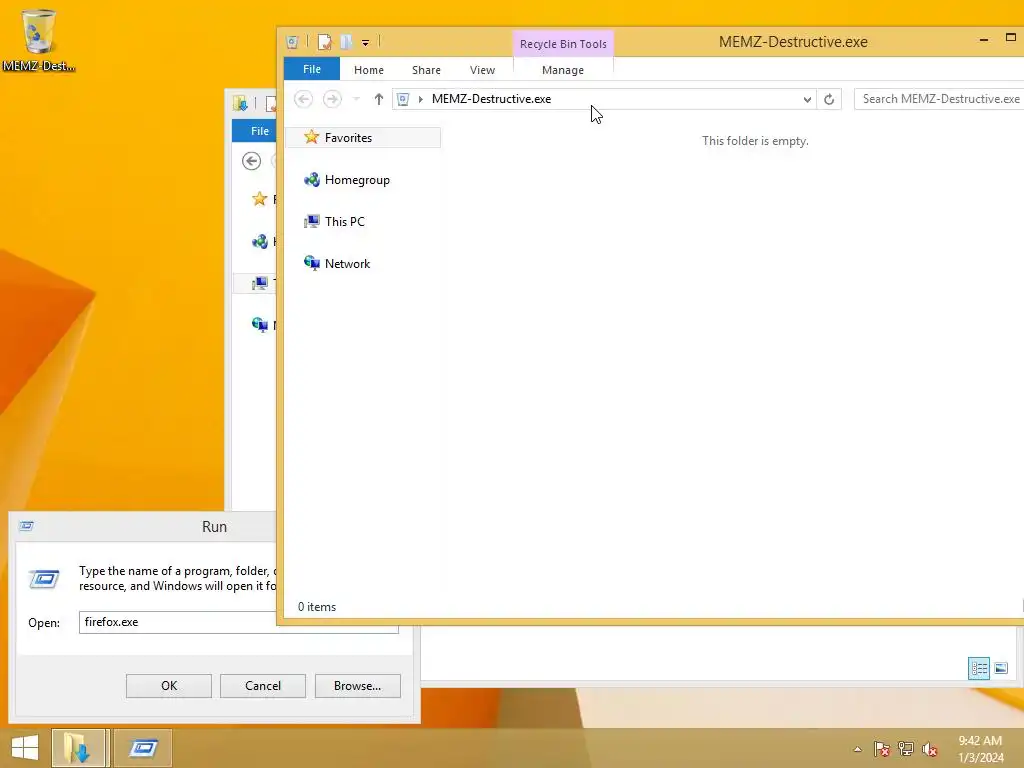The height and width of the screenshot is (768, 1024).
Task: Click the Recycle Bin icon in the address bar
Action: point(403,99)
